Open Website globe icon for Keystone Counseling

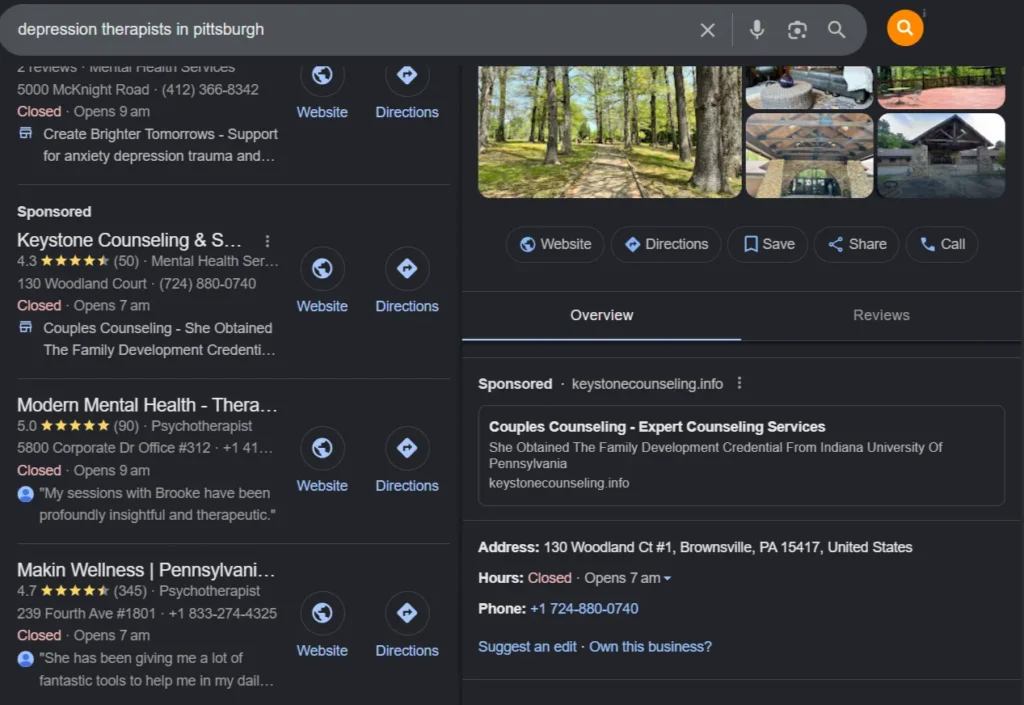pyautogui.click(x=322, y=268)
